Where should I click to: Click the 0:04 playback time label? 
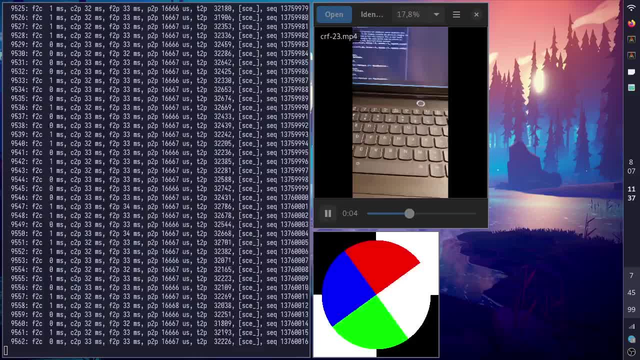point(350,213)
